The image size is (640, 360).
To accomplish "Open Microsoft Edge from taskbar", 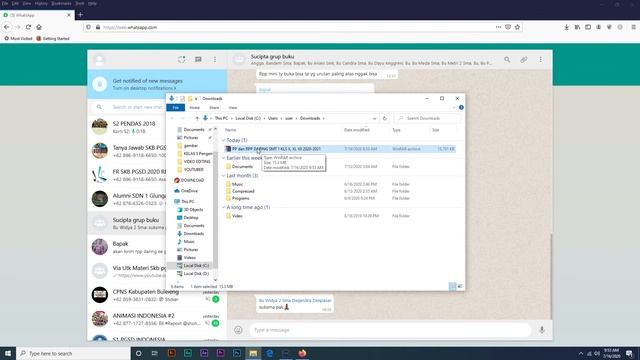I will pyautogui.click(x=269, y=353).
